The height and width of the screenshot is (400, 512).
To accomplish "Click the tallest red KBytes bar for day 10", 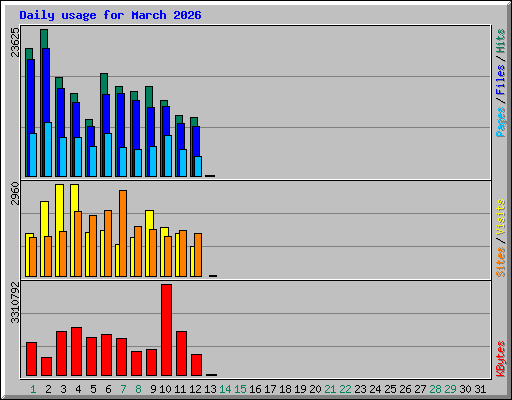I will click(x=166, y=330).
